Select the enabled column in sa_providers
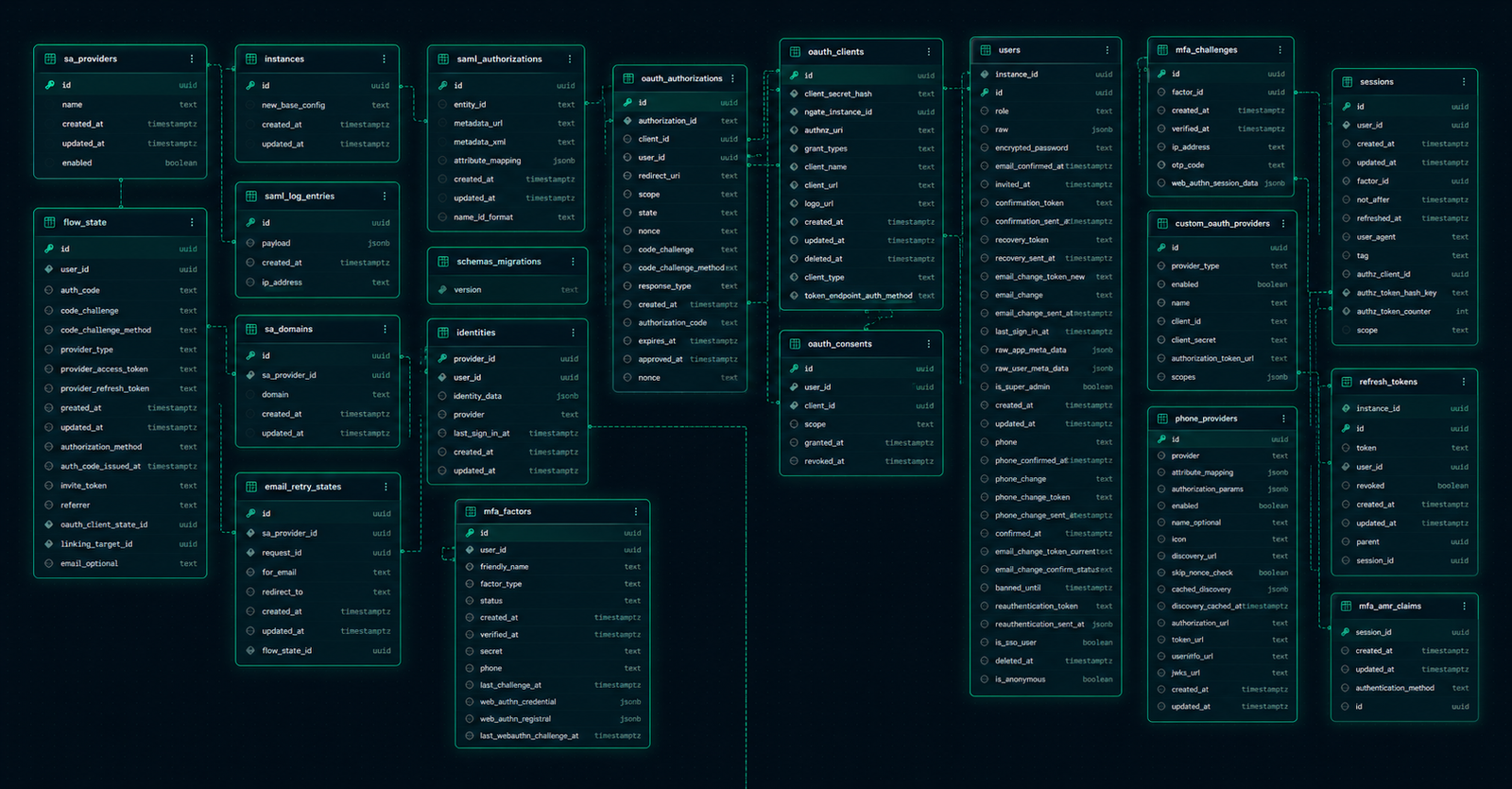The image size is (1512, 789). 121,163
